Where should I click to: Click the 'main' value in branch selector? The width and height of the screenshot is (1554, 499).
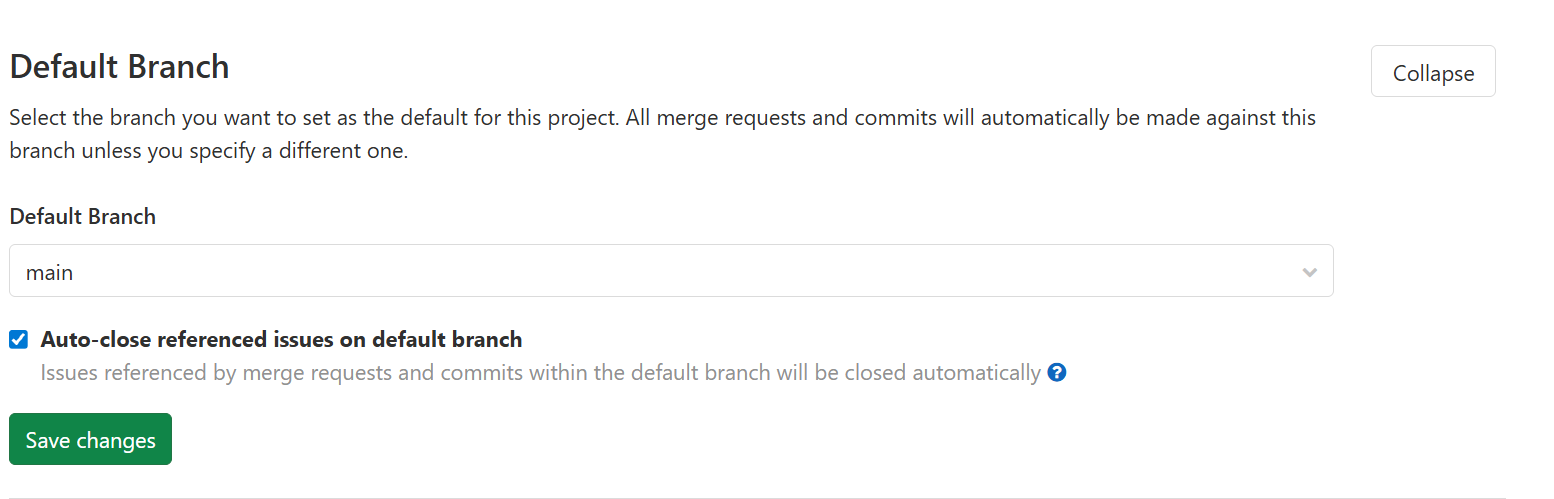(50, 272)
